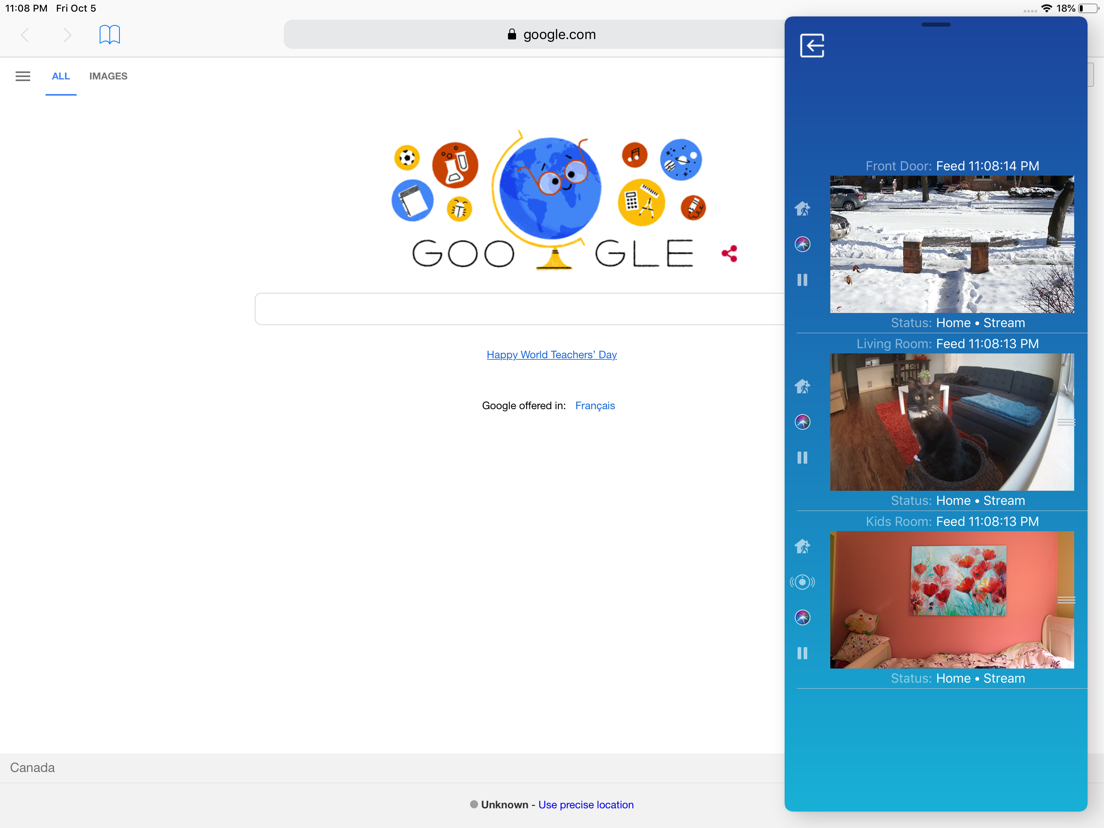Open Safari bookmarks book icon
1104x828 pixels.
(x=110, y=34)
